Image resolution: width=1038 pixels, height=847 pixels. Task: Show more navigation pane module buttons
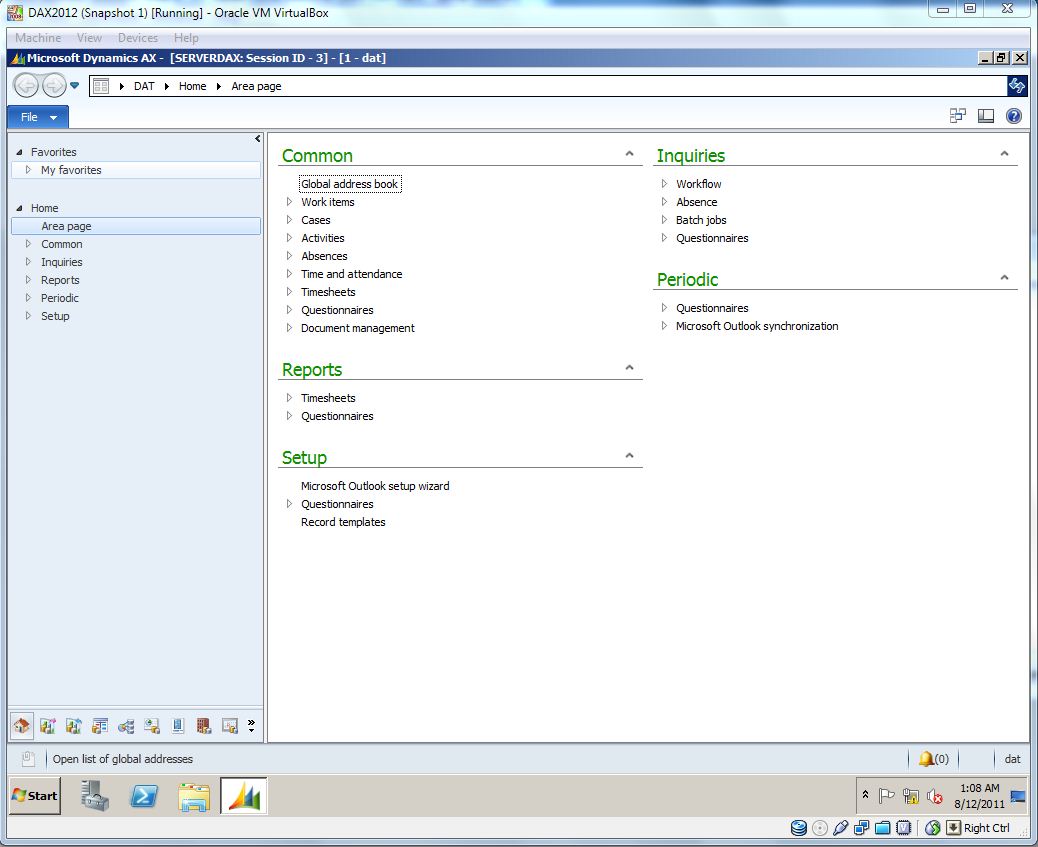pos(252,726)
